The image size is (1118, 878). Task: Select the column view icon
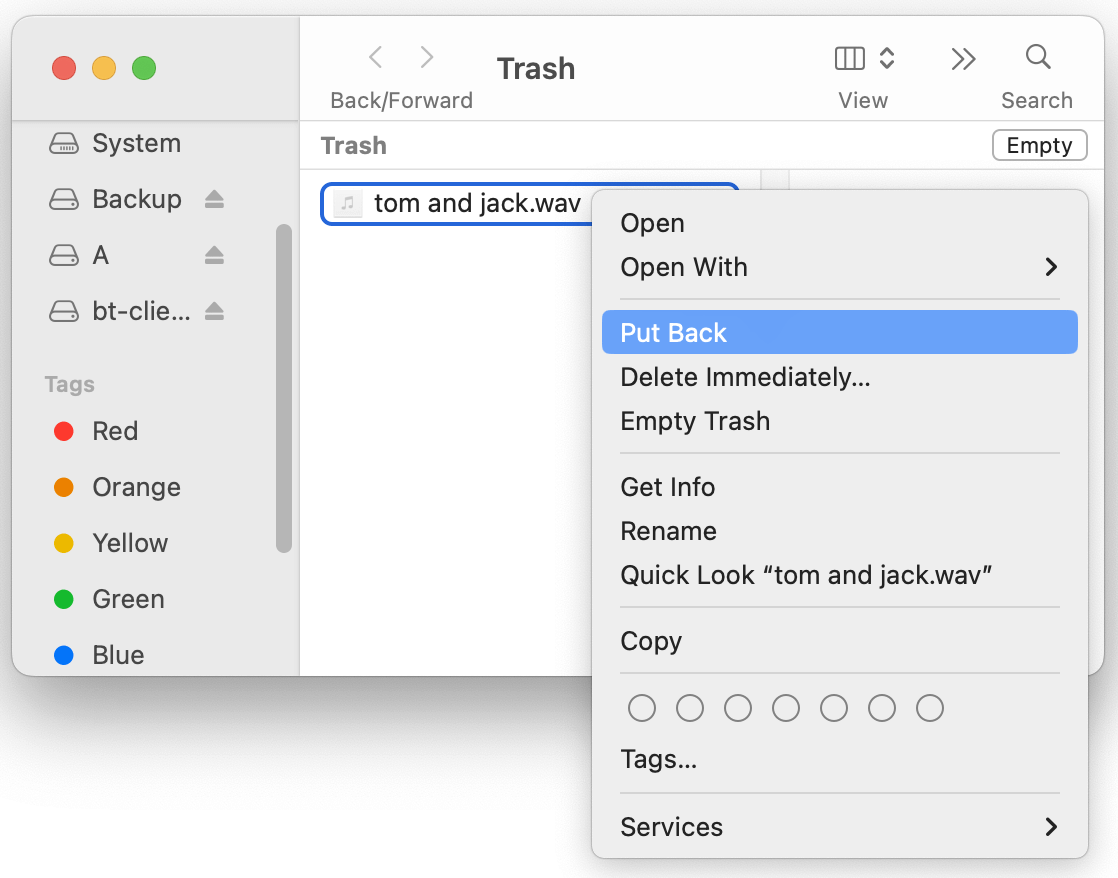click(x=848, y=58)
